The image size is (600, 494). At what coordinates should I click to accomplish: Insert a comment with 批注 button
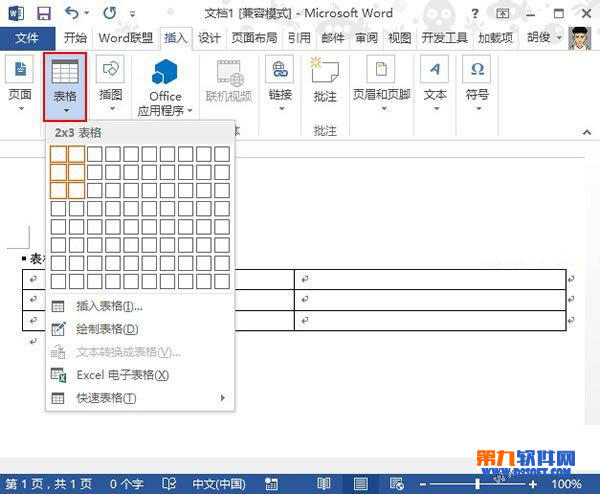(325, 80)
